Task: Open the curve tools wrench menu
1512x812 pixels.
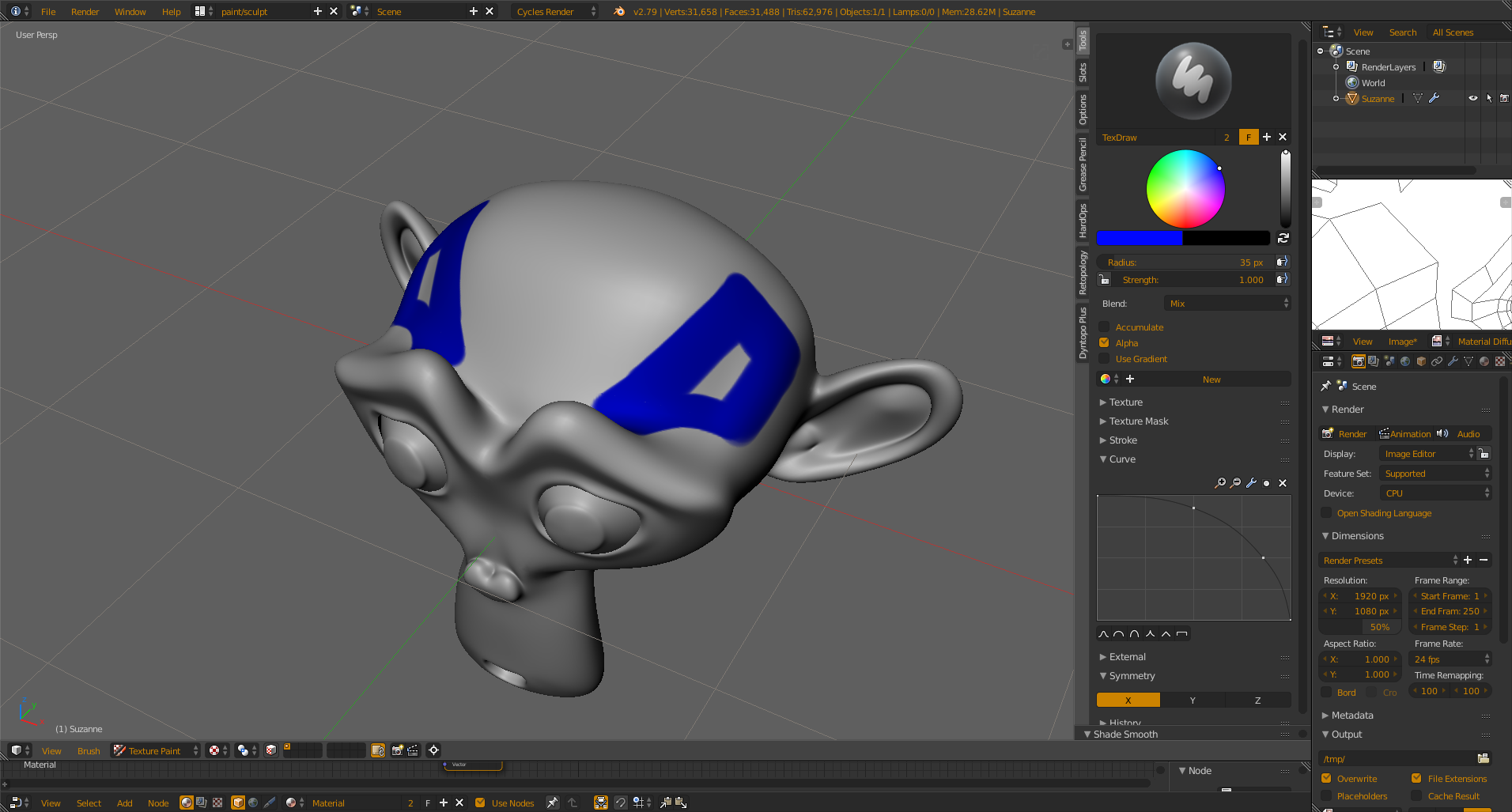Action: (1251, 483)
